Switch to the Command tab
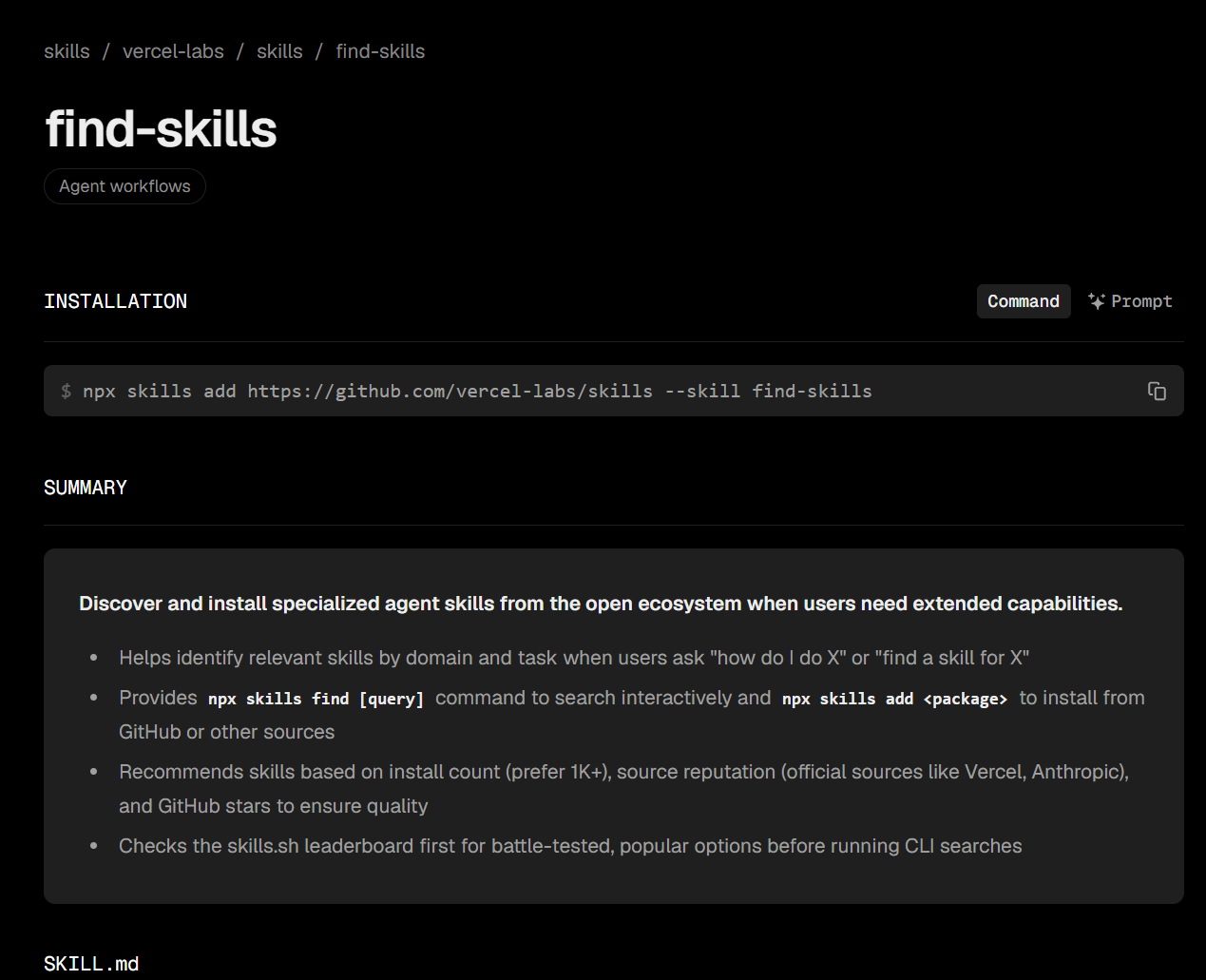Image resolution: width=1206 pixels, height=980 pixels. coord(1024,301)
